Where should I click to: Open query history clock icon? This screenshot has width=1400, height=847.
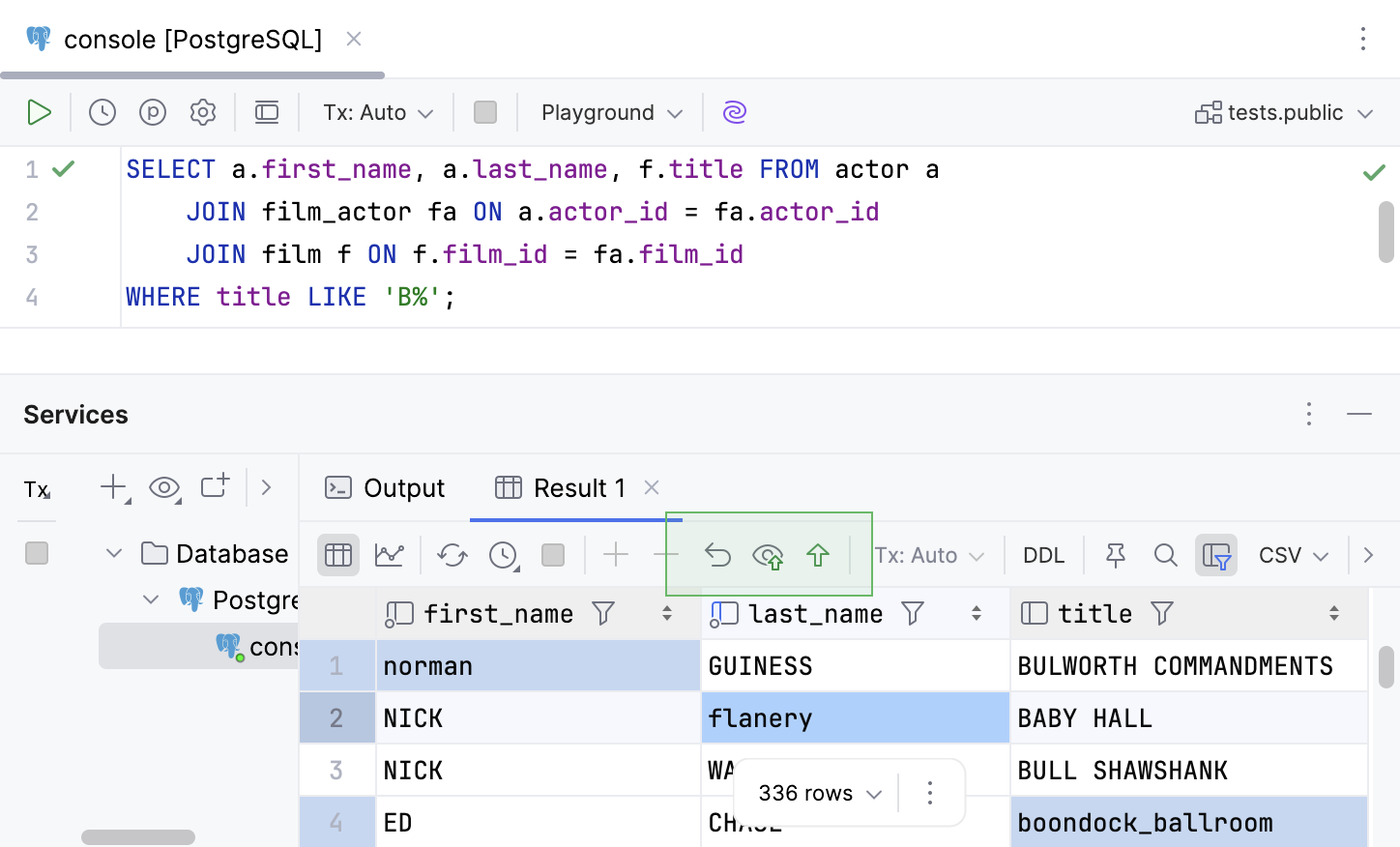coord(102,112)
